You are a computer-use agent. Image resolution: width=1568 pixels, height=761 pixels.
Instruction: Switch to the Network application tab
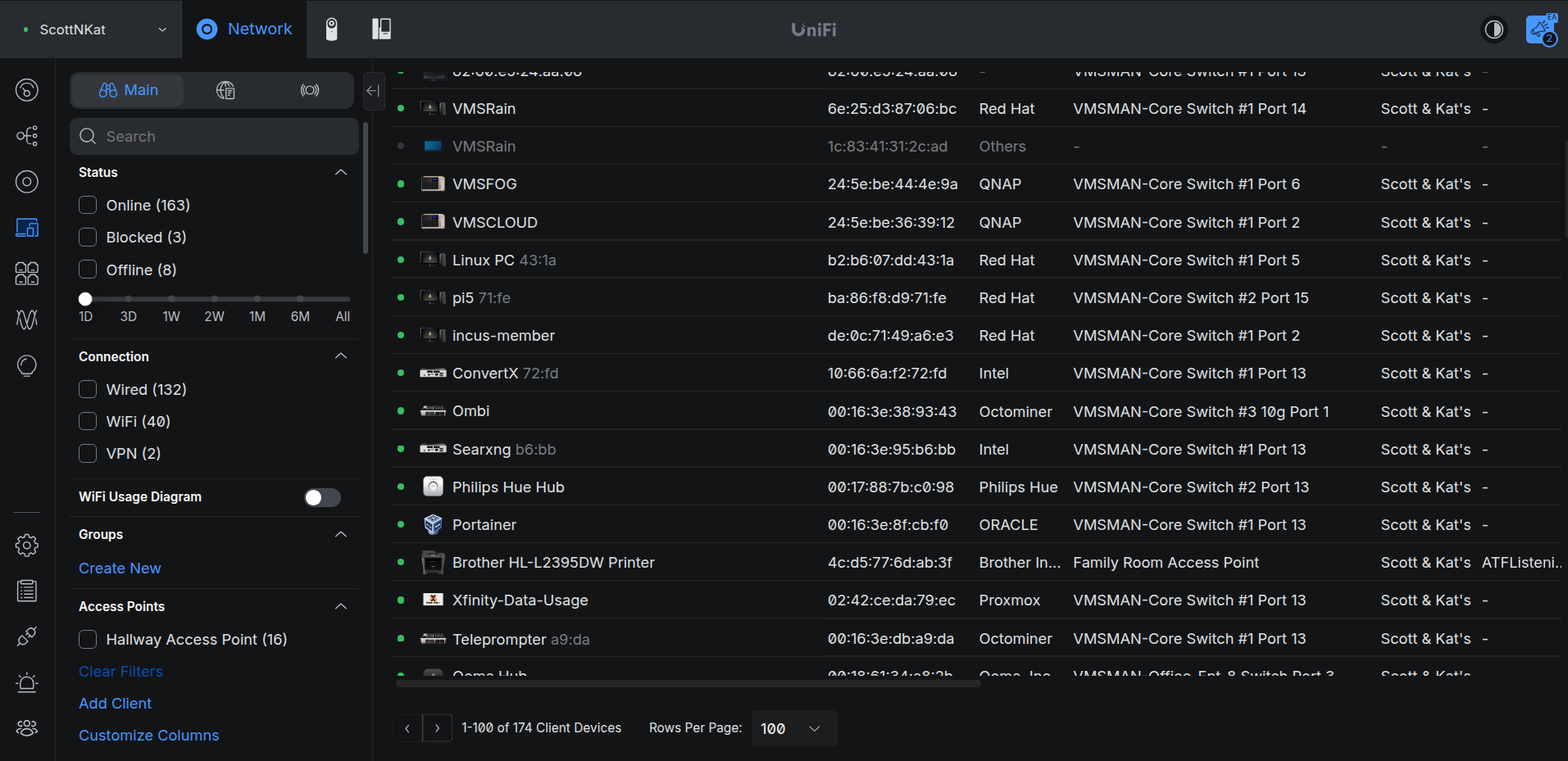(244, 29)
